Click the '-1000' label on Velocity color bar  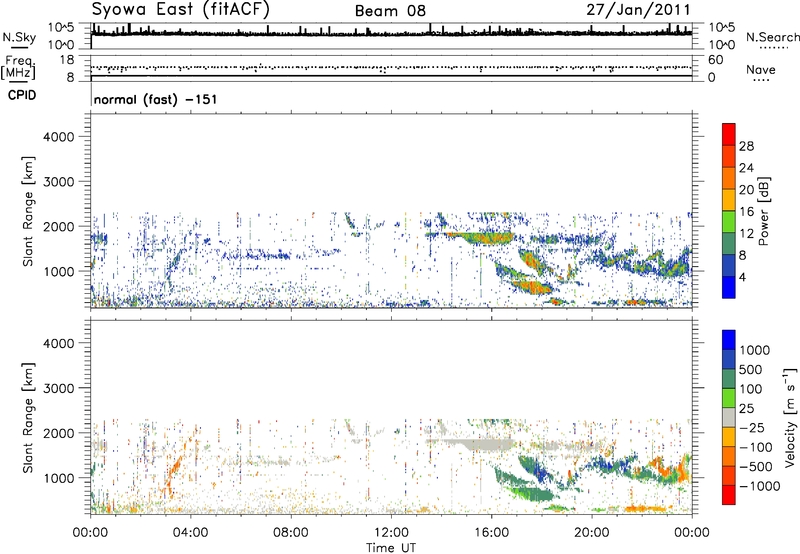click(x=760, y=486)
